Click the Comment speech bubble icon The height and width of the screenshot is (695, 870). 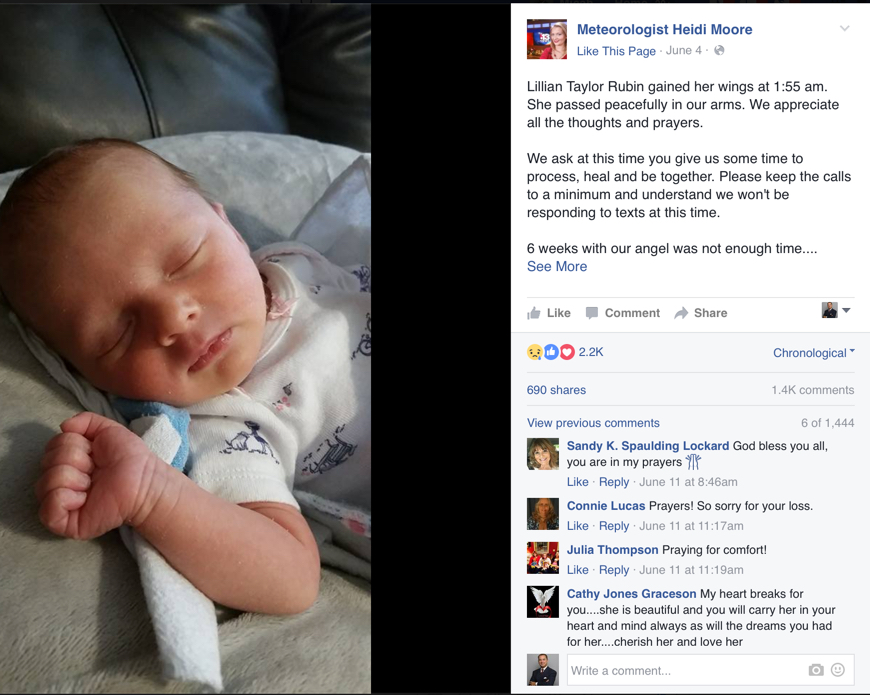[x=592, y=313]
